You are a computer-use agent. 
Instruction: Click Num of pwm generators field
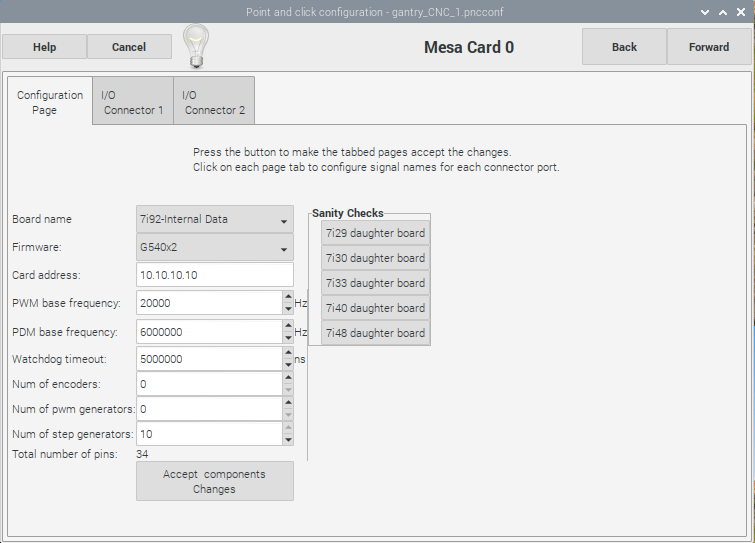click(x=209, y=409)
